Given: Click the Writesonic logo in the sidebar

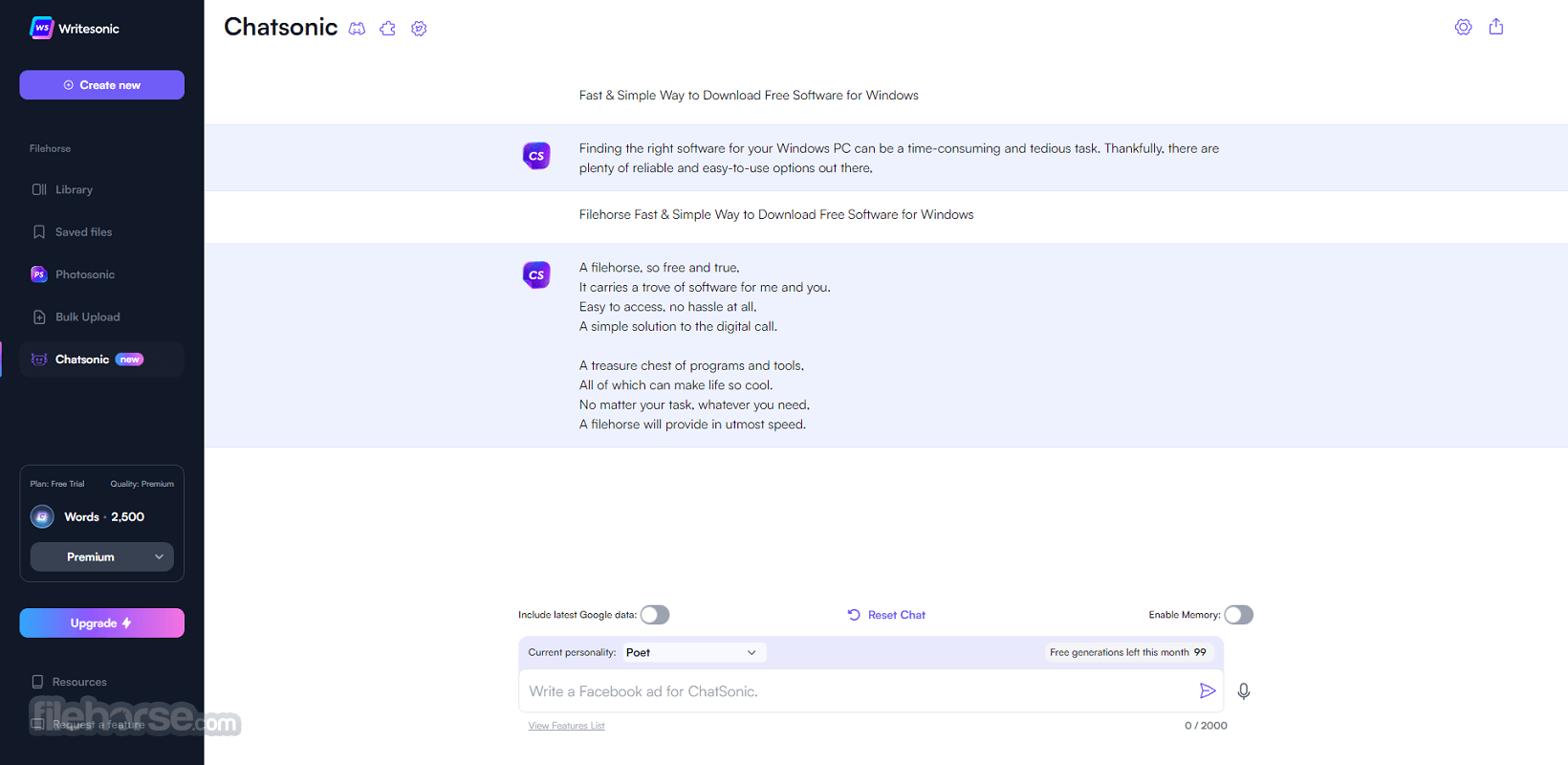Looking at the screenshot, I should coord(75,29).
